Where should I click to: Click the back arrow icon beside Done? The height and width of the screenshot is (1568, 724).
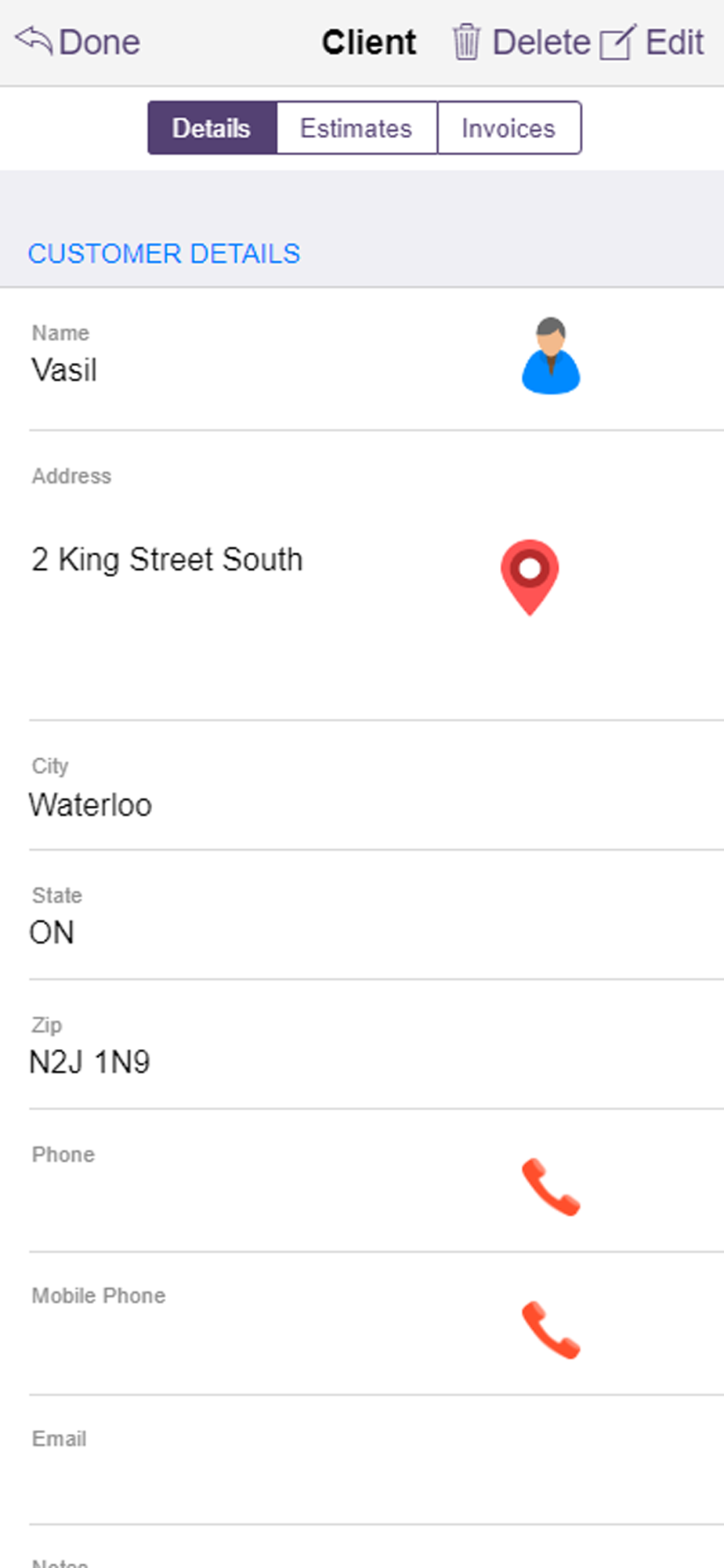[33, 40]
